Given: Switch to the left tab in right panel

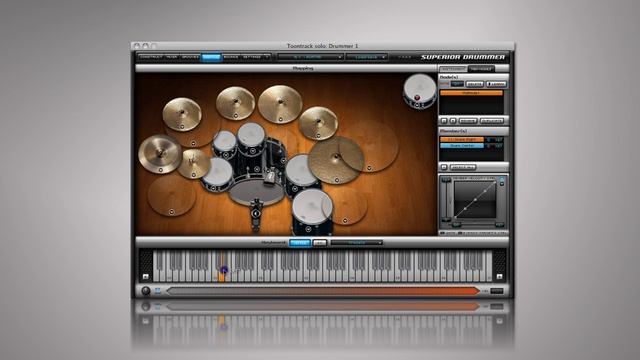Looking at the screenshot, I should [453, 69].
